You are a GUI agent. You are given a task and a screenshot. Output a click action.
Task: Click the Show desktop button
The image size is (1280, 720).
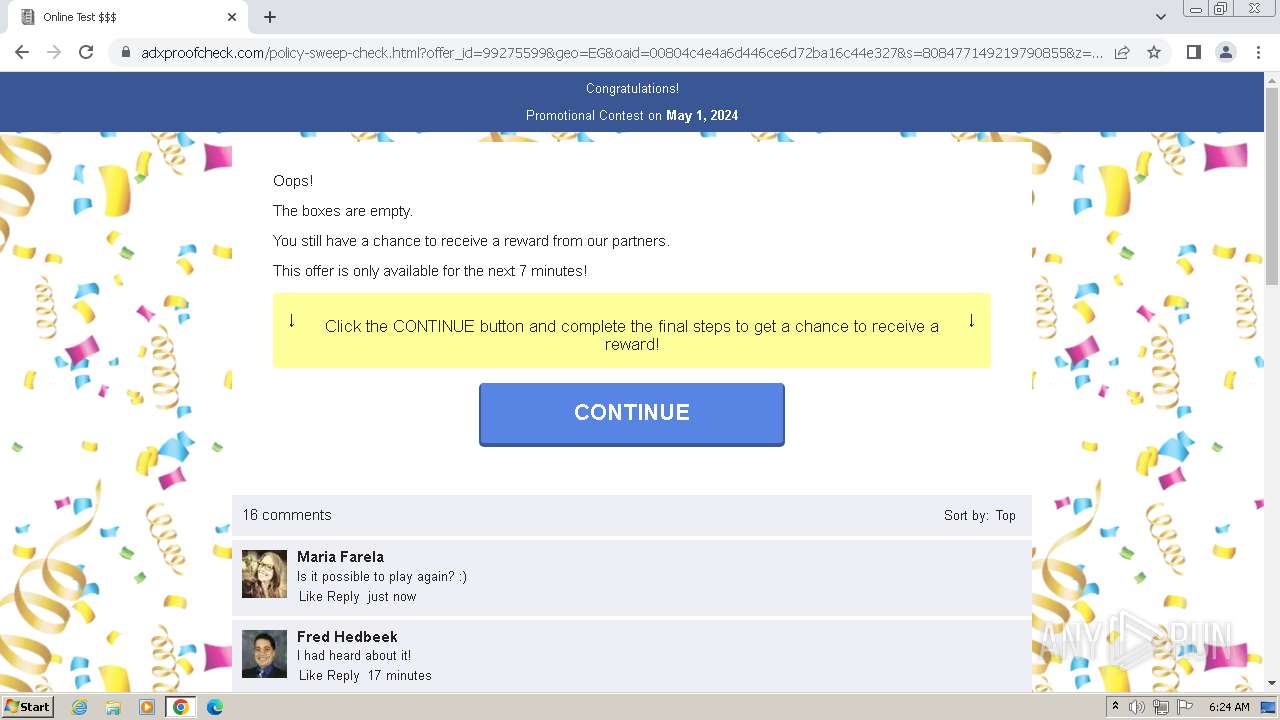coord(1269,707)
